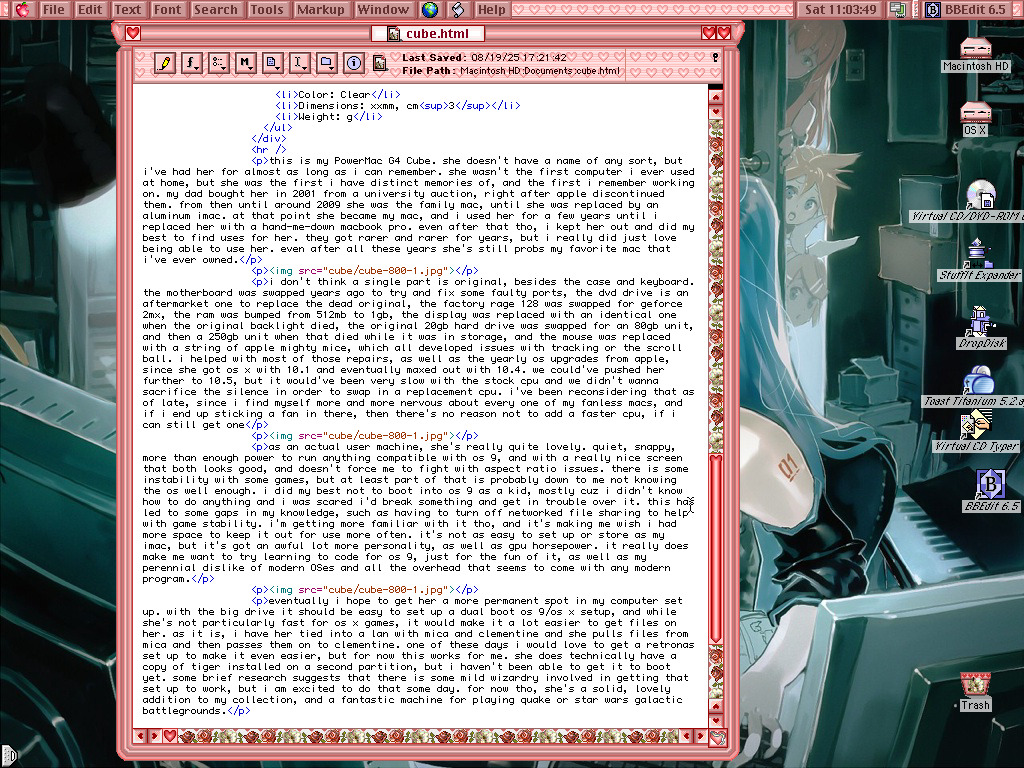The width and height of the screenshot is (1024, 768).
Task: Click the right arrow beside the heart thumb
Action: [x=154, y=736]
